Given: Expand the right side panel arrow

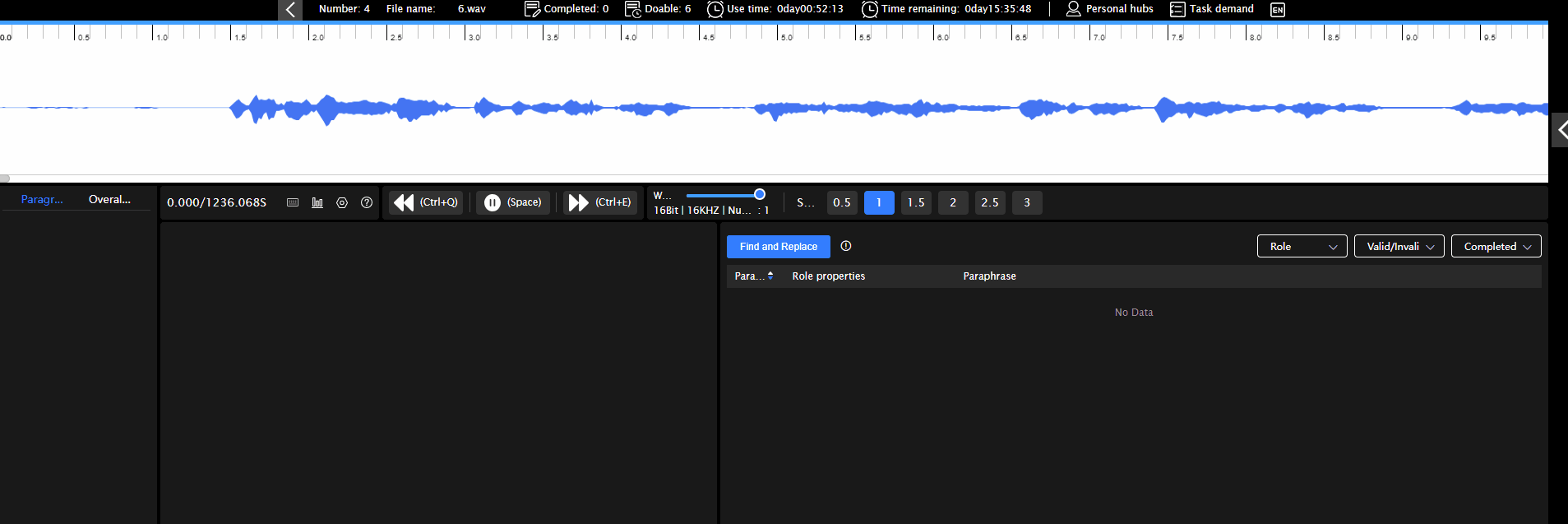Looking at the screenshot, I should 1560,130.
